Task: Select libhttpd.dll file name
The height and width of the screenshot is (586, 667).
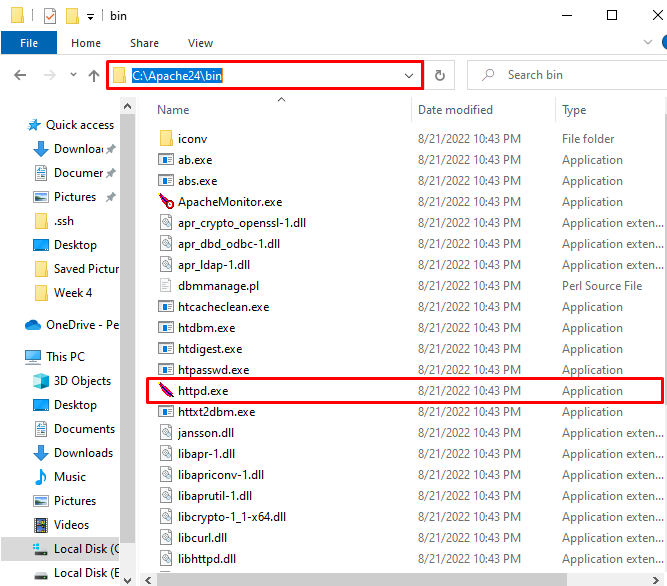Action: coord(207,559)
